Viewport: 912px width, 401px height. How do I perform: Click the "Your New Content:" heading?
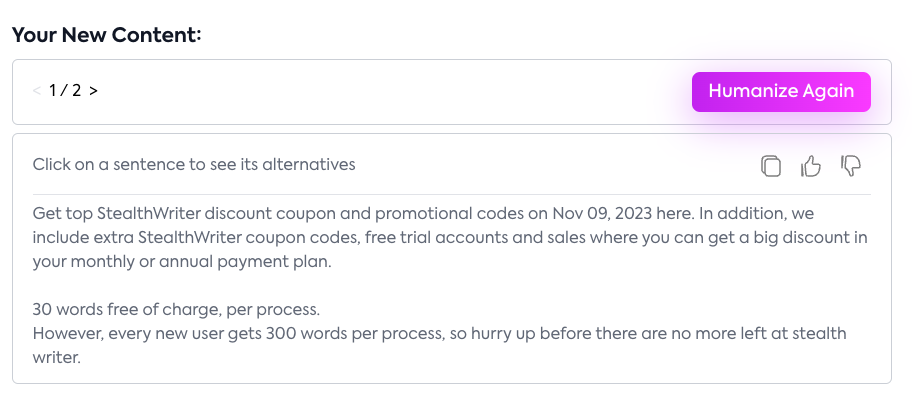[107, 36]
